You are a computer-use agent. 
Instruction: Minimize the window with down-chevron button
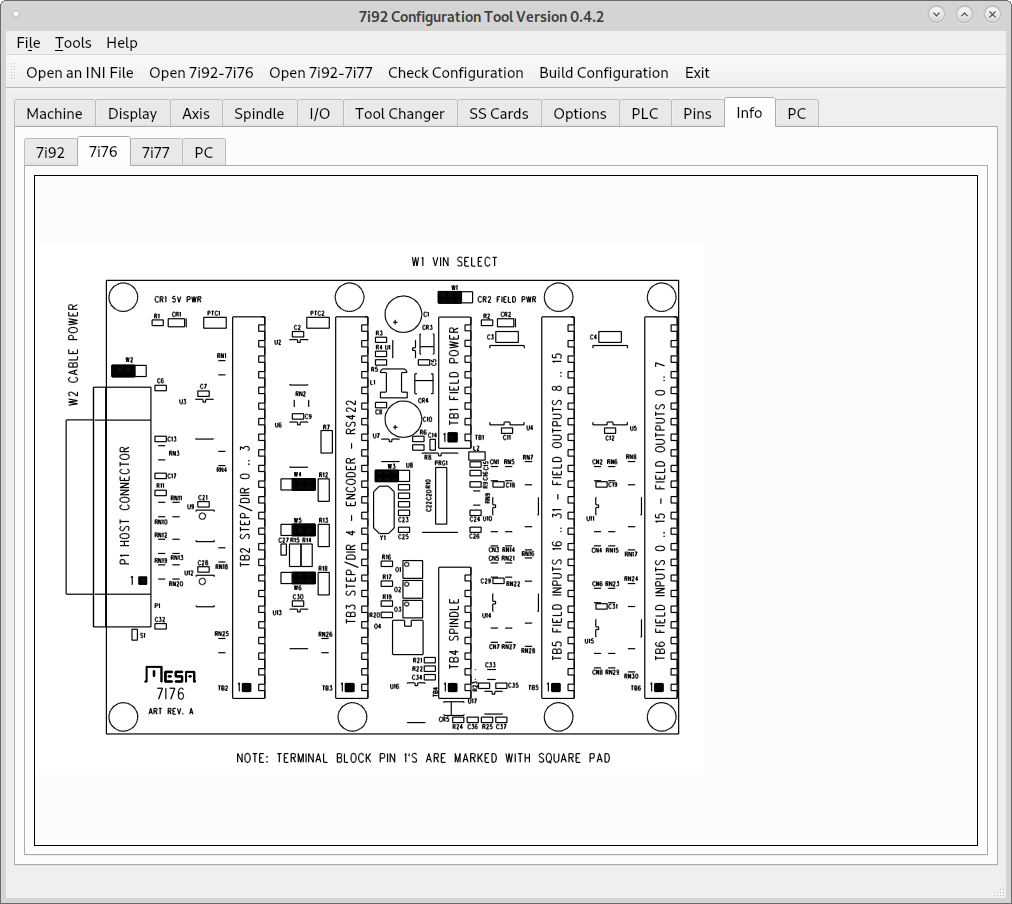coord(936,14)
